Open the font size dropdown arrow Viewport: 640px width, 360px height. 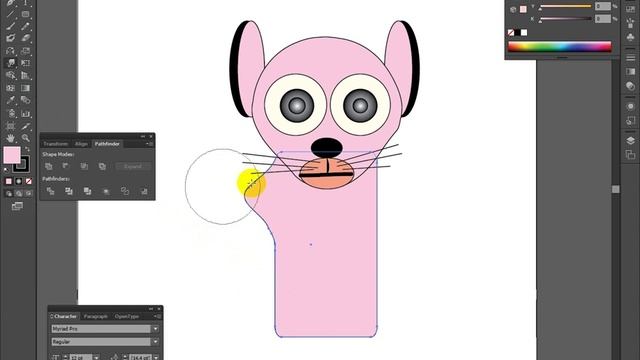96,358
